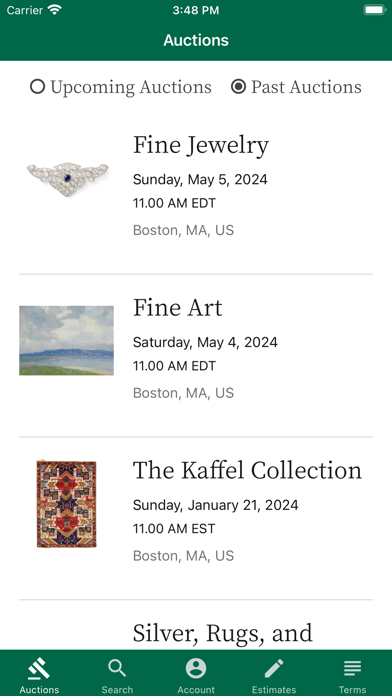392x696 pixels.
Task: Tap the Saturday, May 4, 2024 date
Action: pyautogui.click(x=205, y=342)
